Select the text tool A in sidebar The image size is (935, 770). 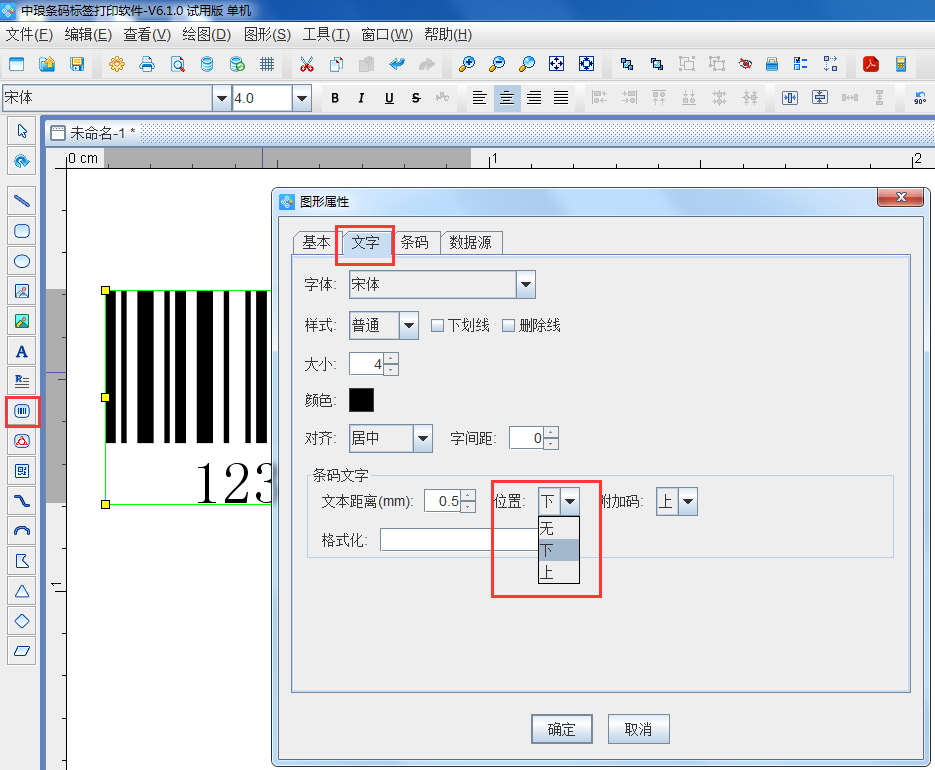21,351
